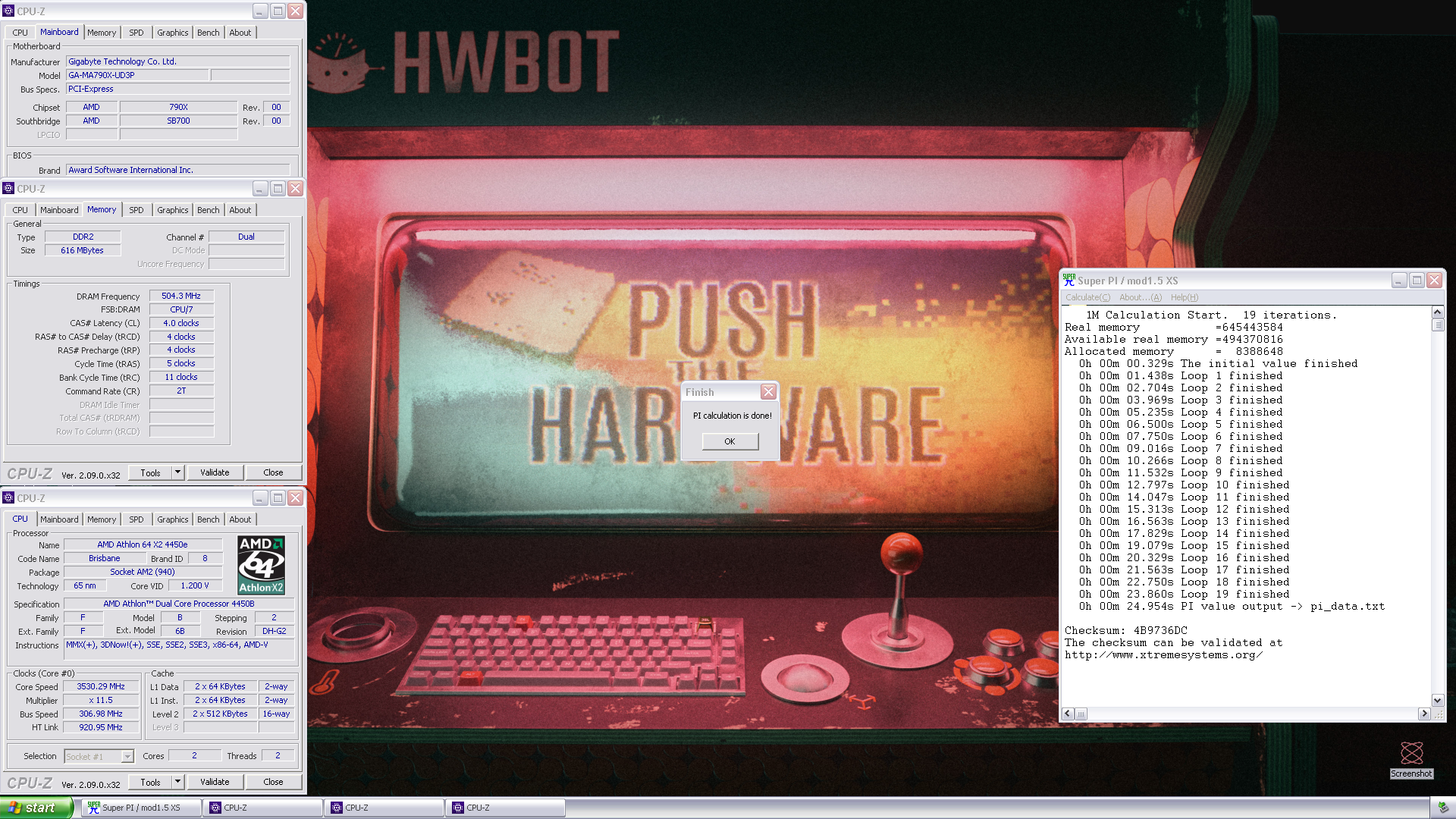Click the Screenshot desktop icon
The image size is (1456, 819).
point(1411,759)
